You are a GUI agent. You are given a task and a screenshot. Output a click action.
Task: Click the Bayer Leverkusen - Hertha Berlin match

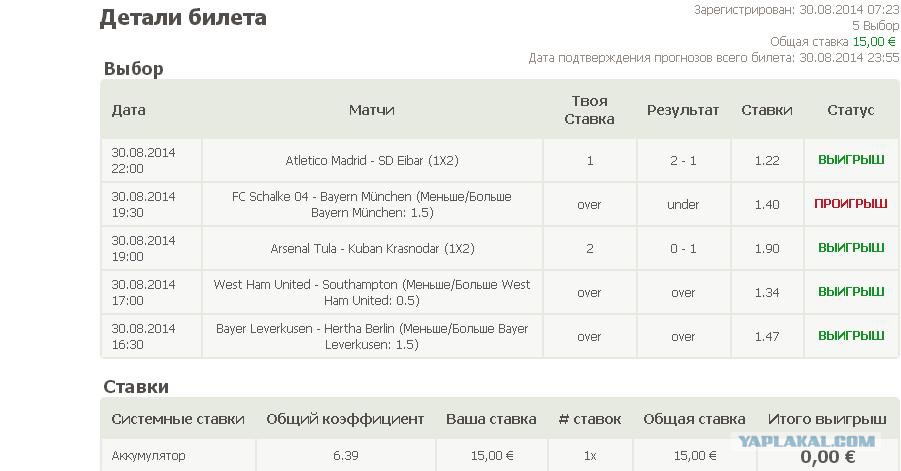tap(372, 336)
